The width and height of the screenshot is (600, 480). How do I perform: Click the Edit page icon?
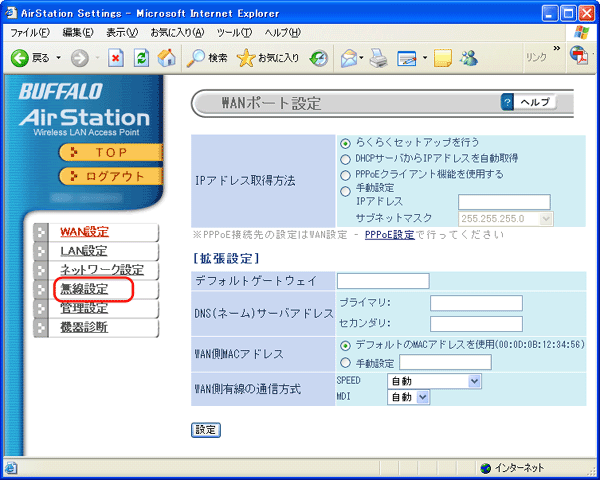pyautogui.click(x=407, y=59)
